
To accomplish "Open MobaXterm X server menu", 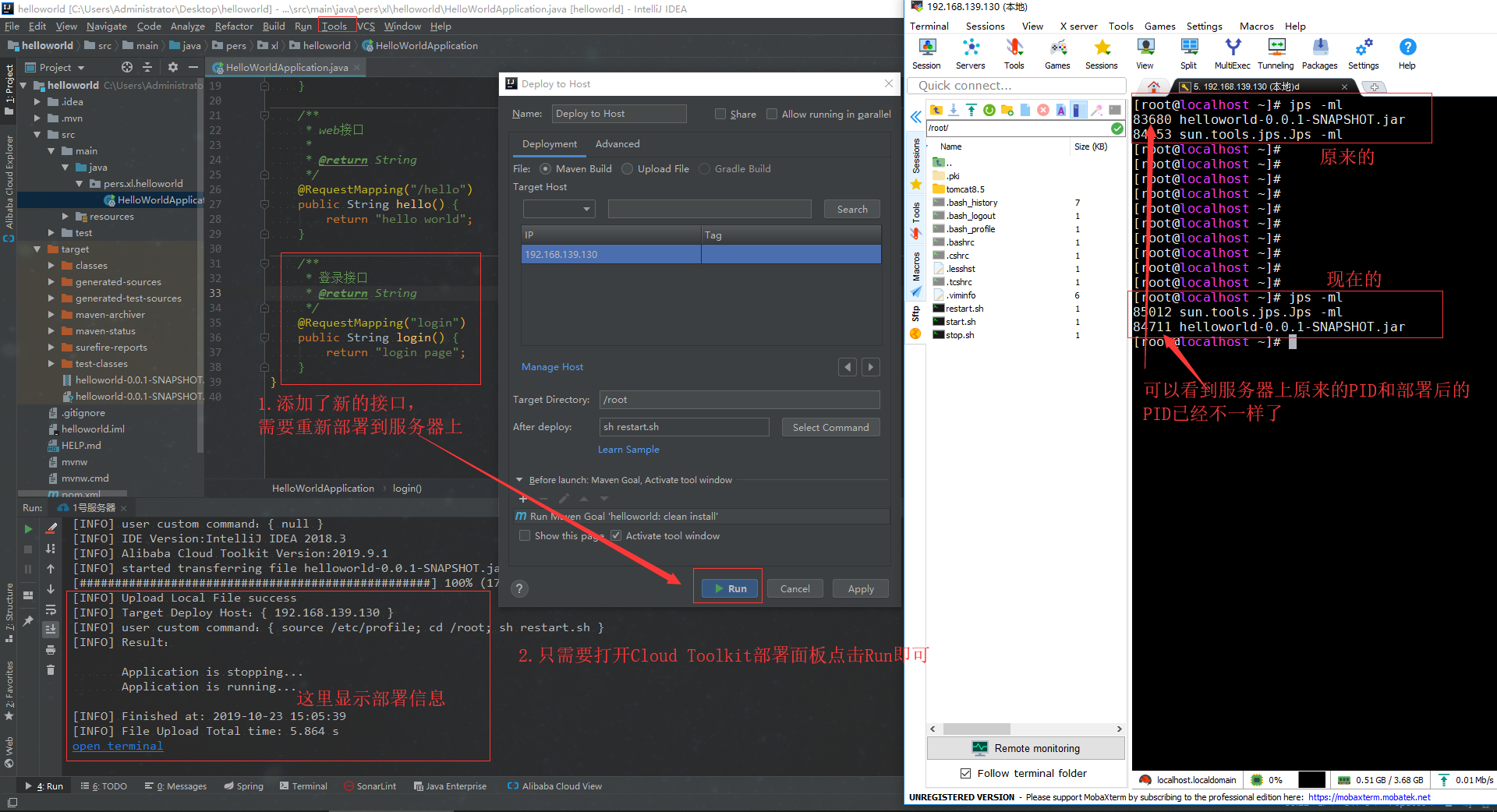I will [1078, 26].
